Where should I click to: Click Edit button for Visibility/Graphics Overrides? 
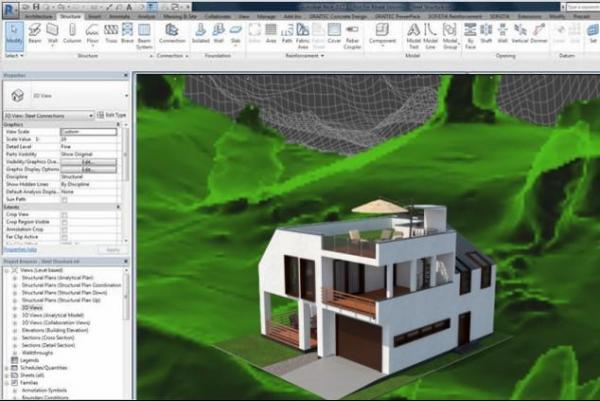(86, 161)
